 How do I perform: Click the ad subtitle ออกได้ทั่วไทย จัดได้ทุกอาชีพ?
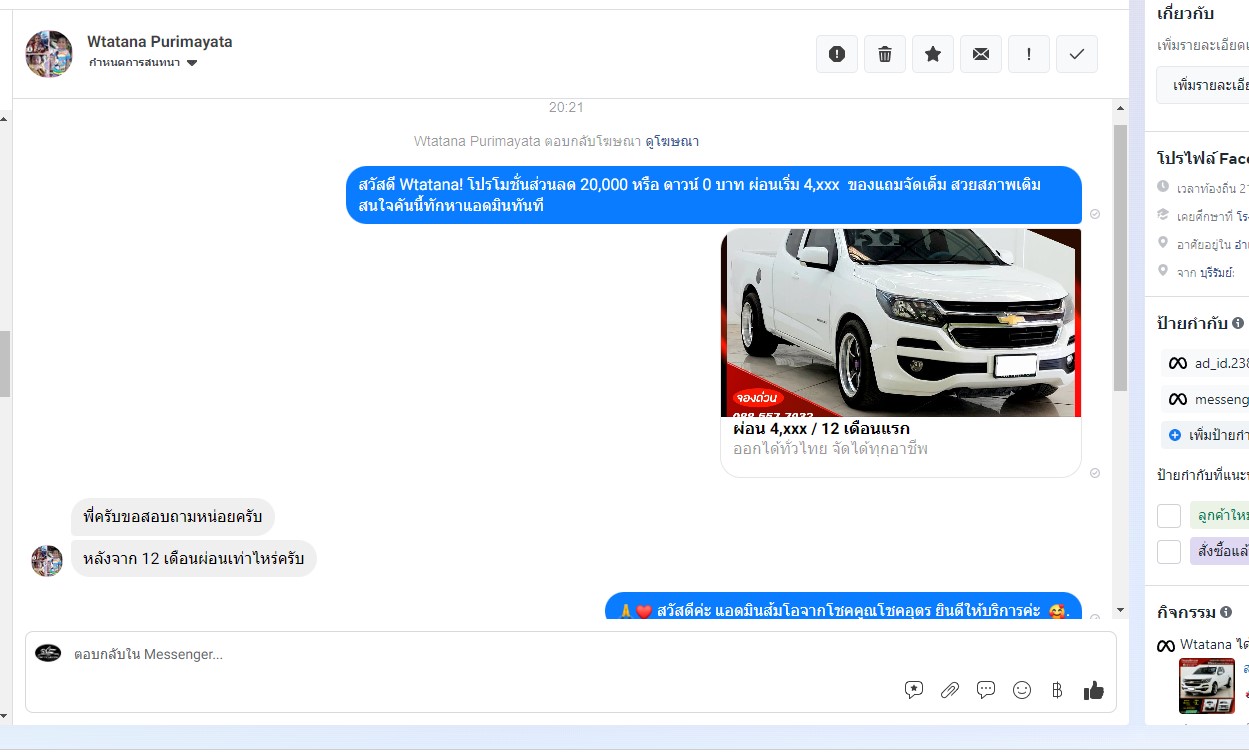tap(830, 449)
